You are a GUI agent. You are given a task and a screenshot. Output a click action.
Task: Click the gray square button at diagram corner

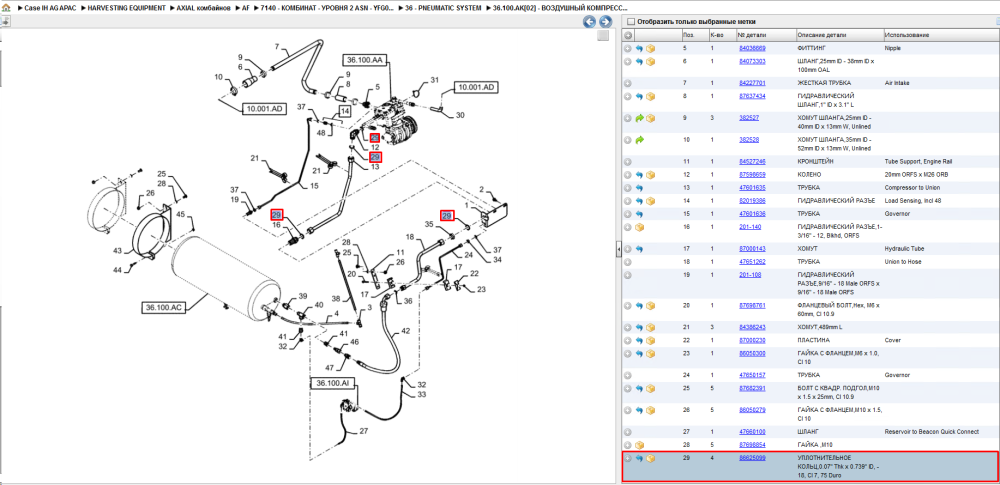[603, 36]
